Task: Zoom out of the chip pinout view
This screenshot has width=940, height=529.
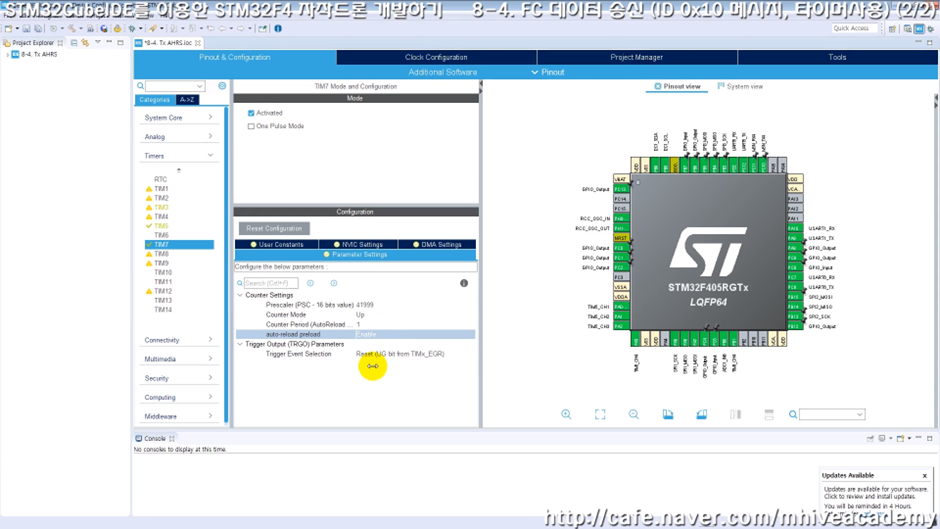Action: [x=634, y=414]
